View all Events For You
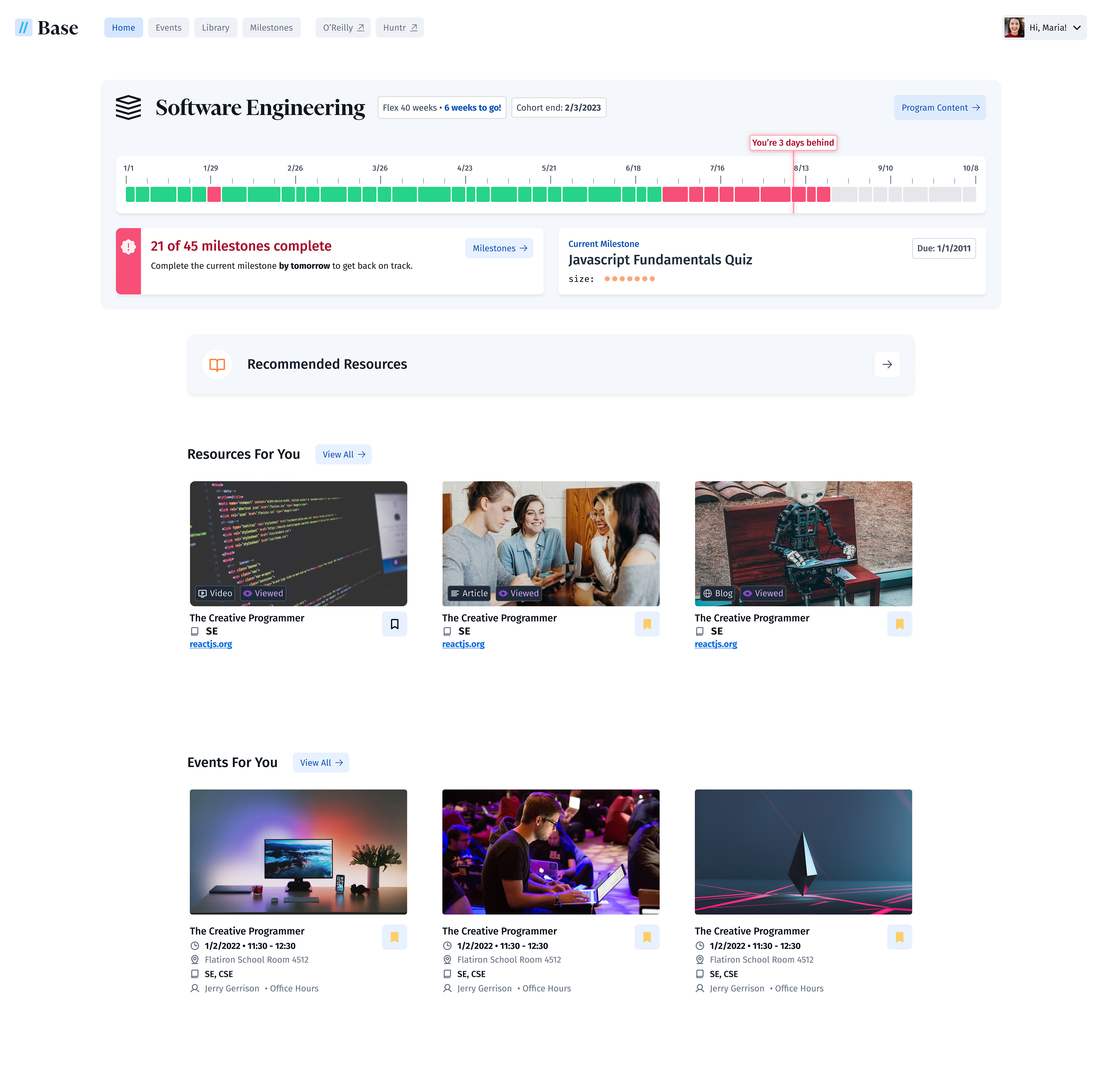Screen dimensions: 1102x1092 321,762
